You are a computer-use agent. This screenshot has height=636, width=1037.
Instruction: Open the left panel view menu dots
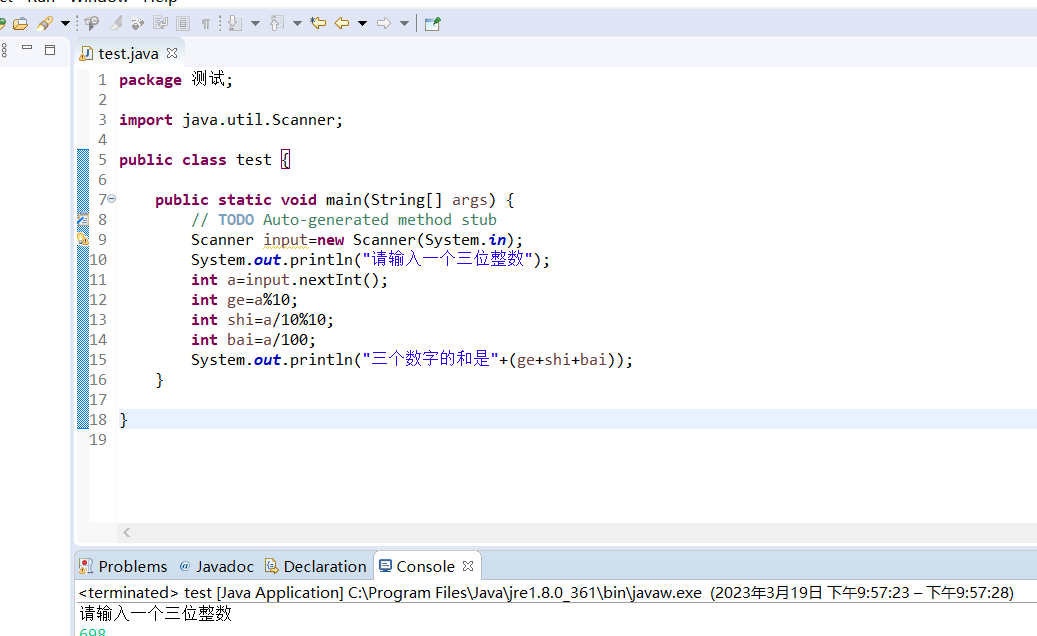tap(4, 50)
